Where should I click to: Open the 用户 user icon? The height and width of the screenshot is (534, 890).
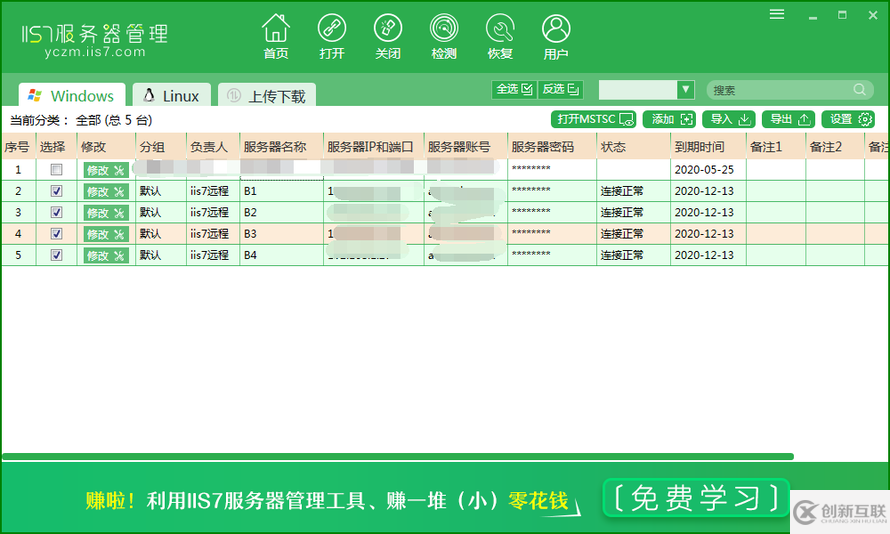pyautogui.click(x=556, y=29)
